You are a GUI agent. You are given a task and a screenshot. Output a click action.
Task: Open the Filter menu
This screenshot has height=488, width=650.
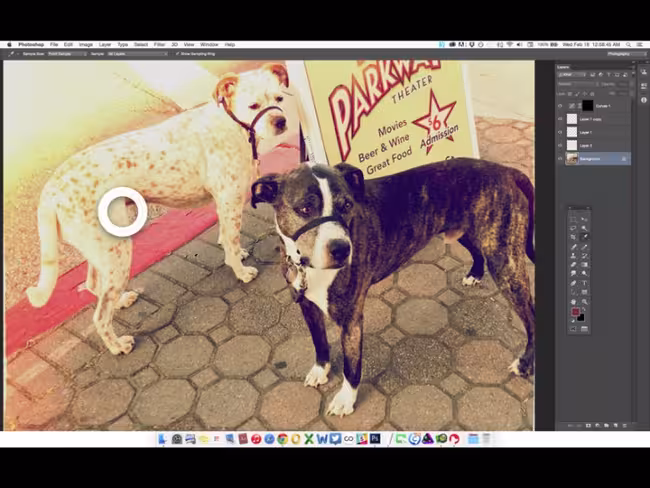point(159,44)
